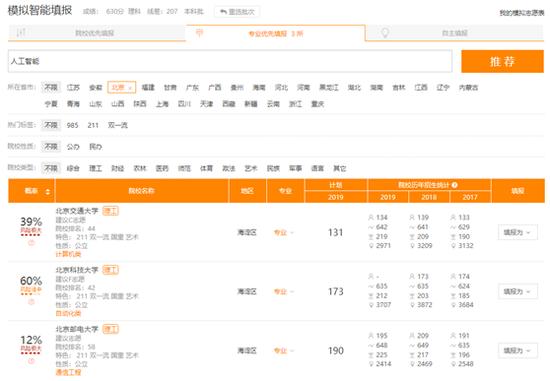550x381 pixels.
Task: Select 公办 school nature filter
Action: point(73,147)
